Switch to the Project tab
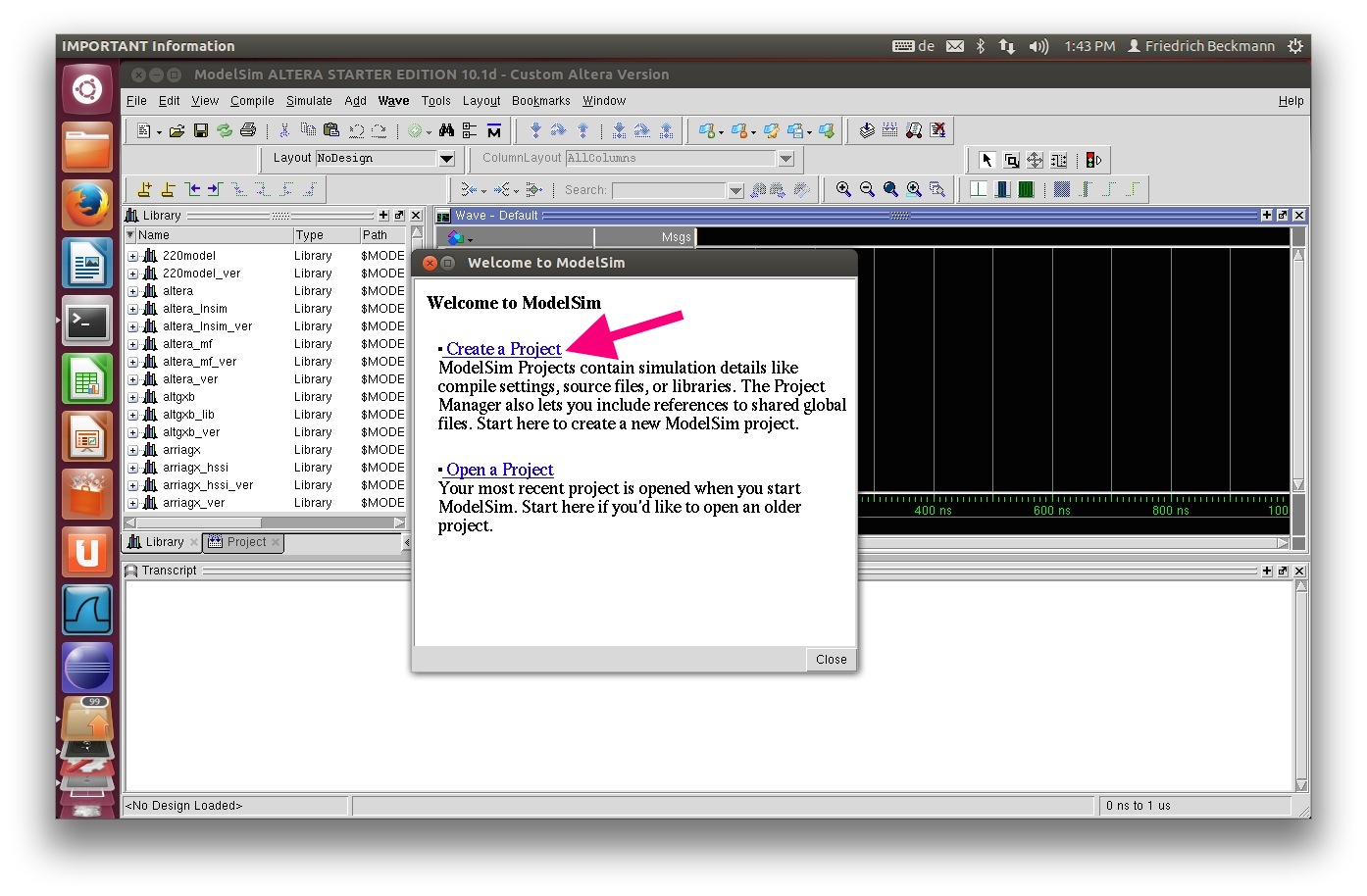Image resolution: width=1367 pixels, height=896 pixels. pyautogui.click(x=245, y=542)
